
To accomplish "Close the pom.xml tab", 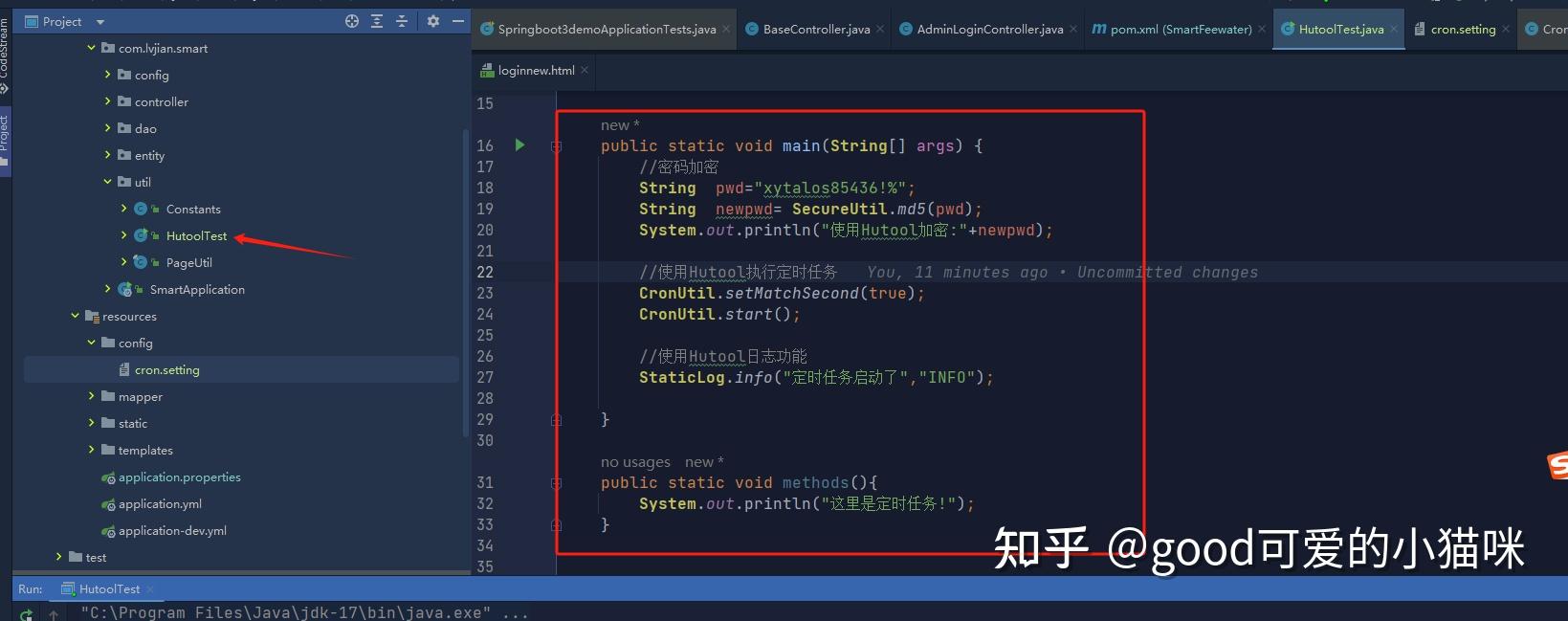I will [1262, 30].
